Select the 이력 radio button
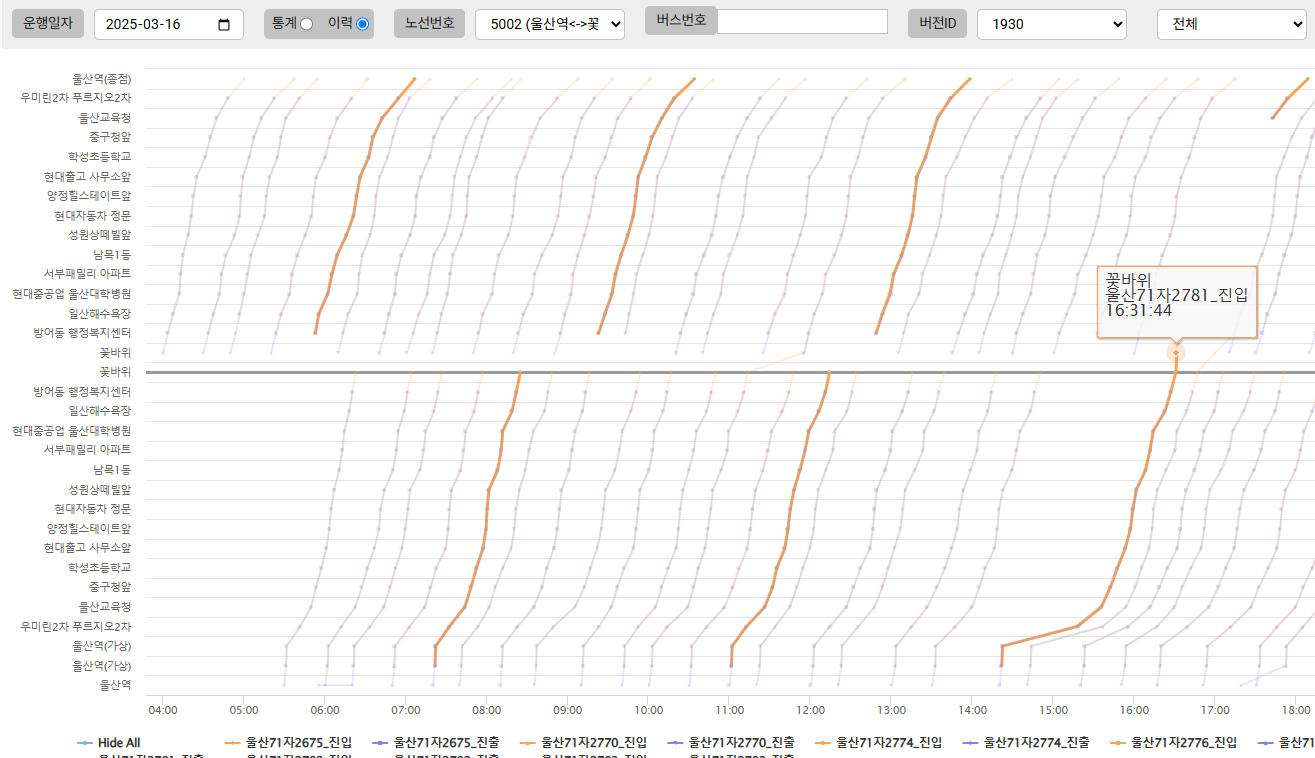This screenshot has width=1315, height=758. (x=362, y=24)
